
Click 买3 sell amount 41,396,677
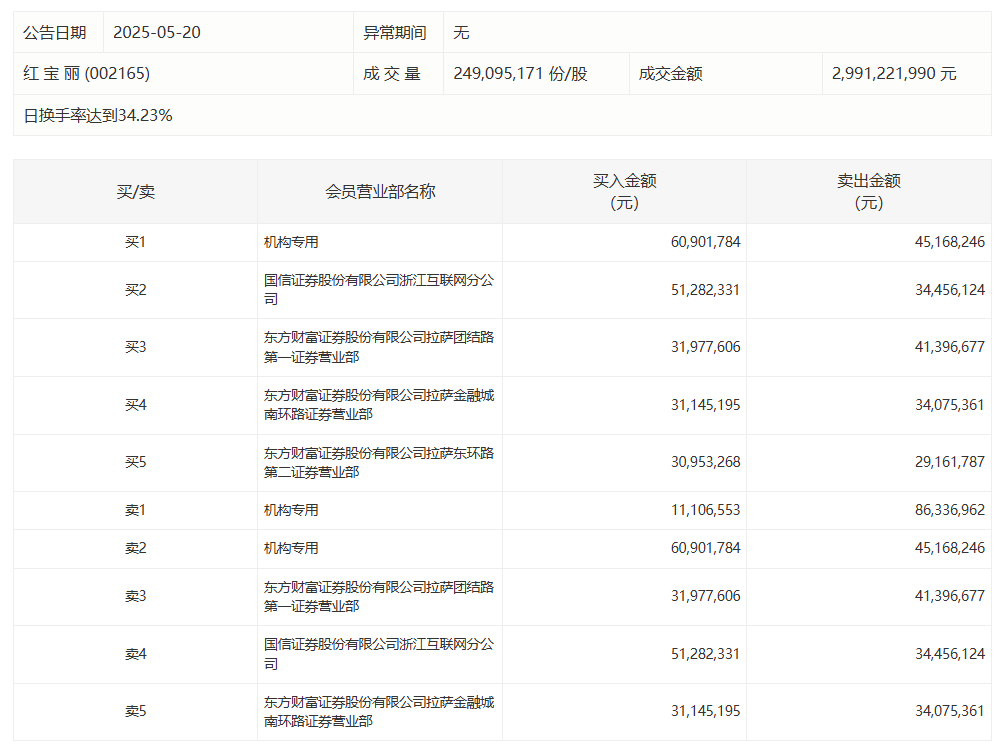click(x=950, y=346)
